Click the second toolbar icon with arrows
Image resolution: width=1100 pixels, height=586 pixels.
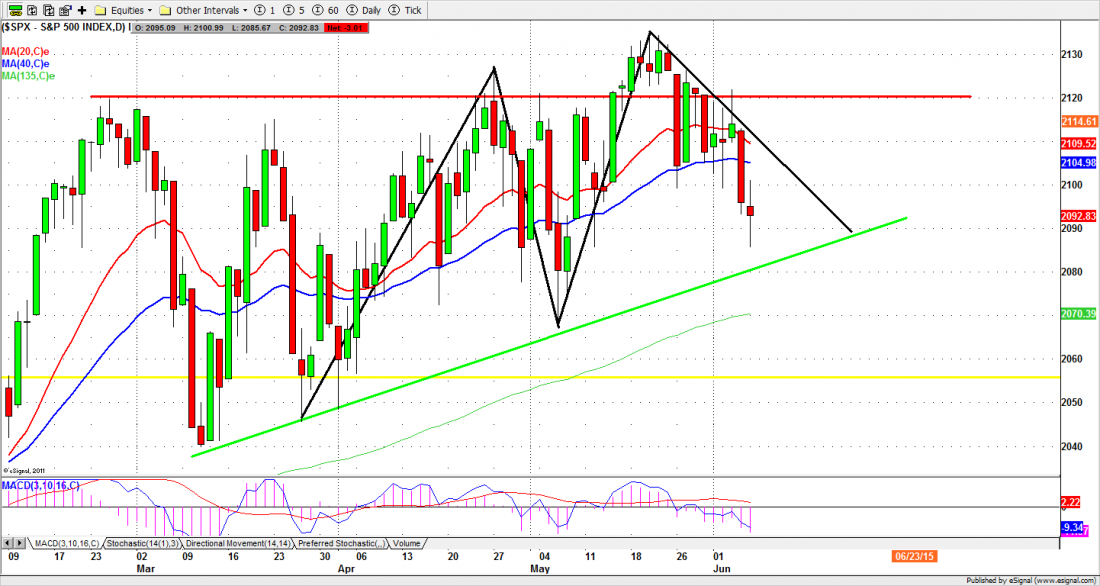34,9
